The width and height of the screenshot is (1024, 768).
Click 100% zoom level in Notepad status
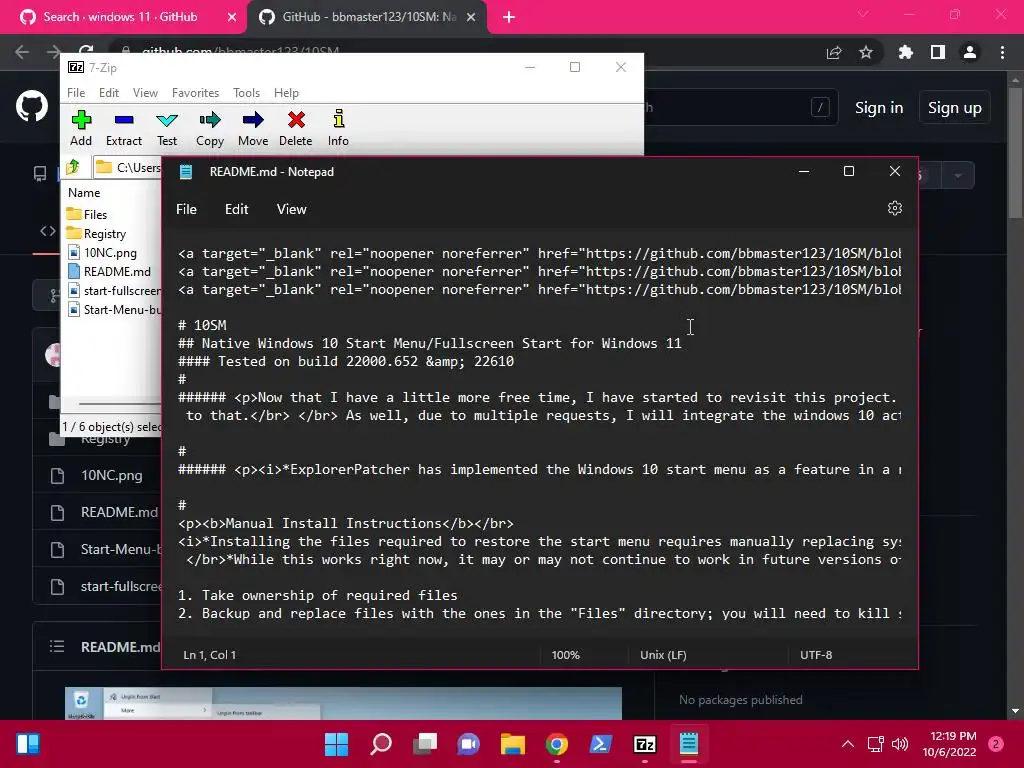(x=566, y=654)
